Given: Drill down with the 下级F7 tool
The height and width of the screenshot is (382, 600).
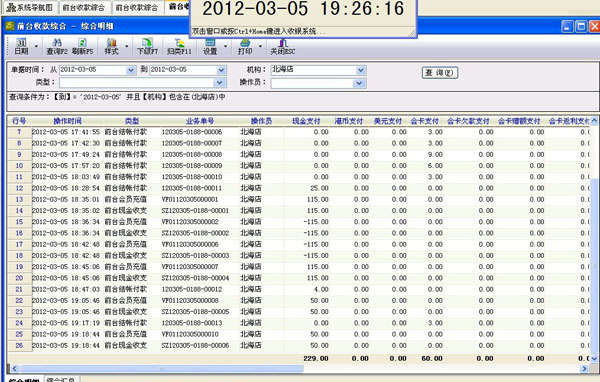Looking at the screenshot, I should pyautogui.click(x=147, y=46).
